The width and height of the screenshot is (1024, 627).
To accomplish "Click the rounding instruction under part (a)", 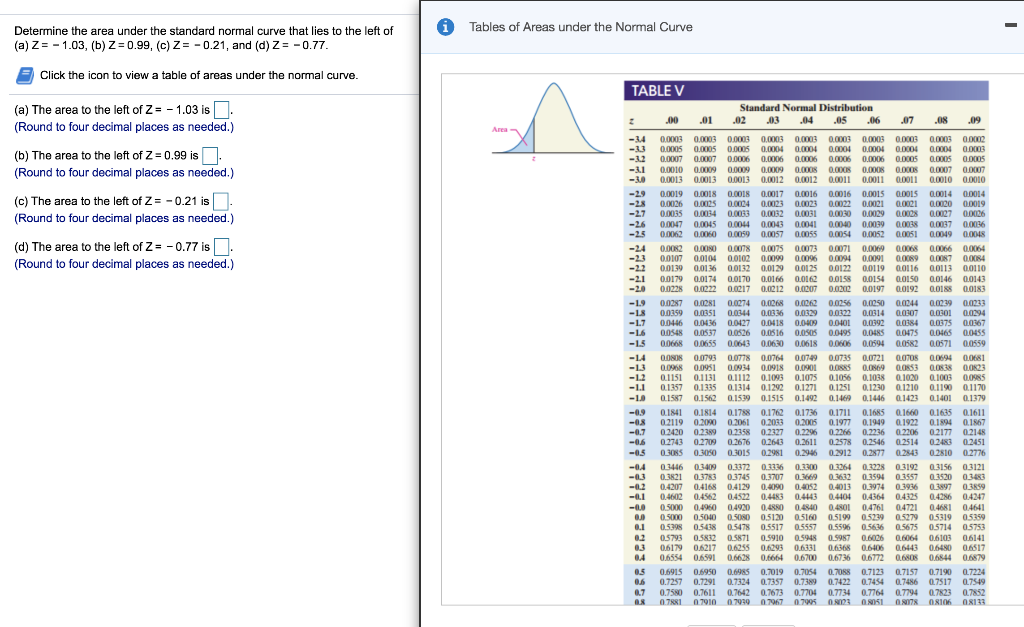I will (x=124, y=127).
